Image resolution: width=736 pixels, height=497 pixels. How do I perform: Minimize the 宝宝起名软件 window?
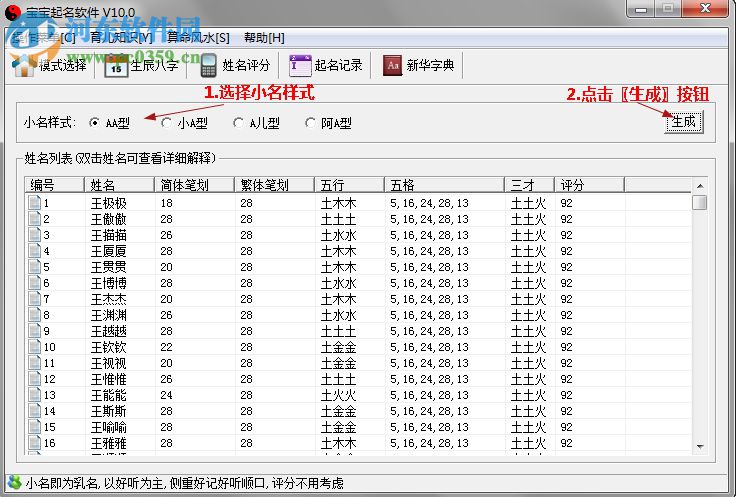641,9
